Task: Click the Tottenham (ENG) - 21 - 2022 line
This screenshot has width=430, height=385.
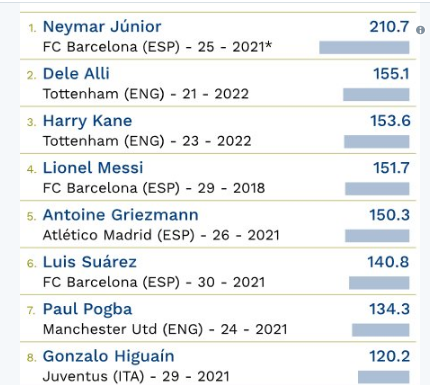Action: [146, 94]
